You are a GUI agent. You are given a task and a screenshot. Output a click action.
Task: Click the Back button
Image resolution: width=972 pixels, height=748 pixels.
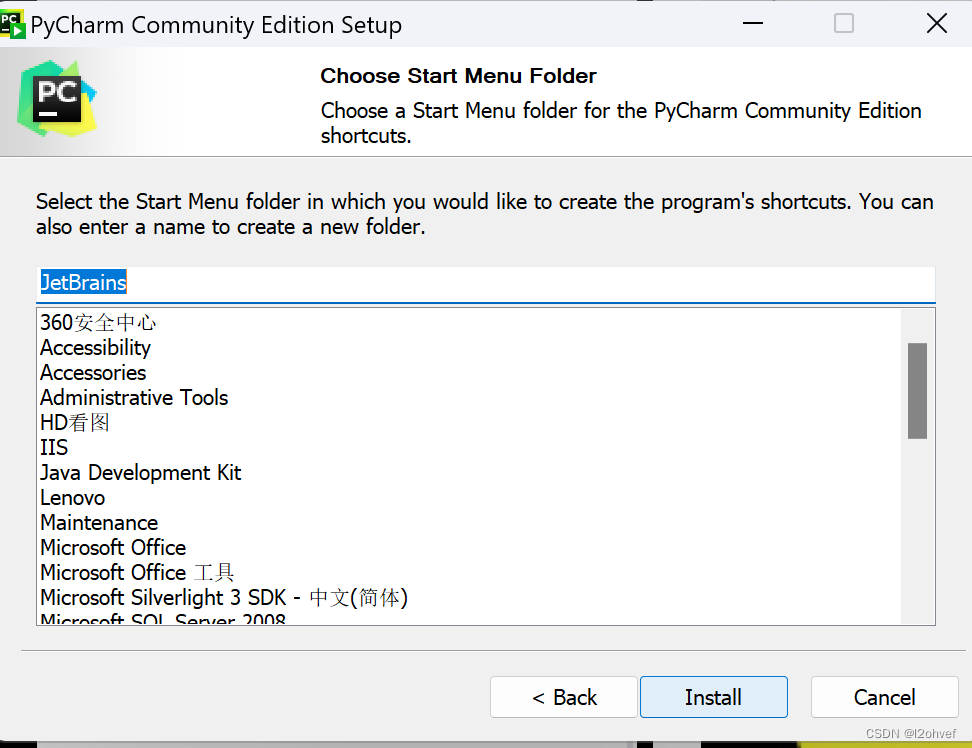point(563,697)
